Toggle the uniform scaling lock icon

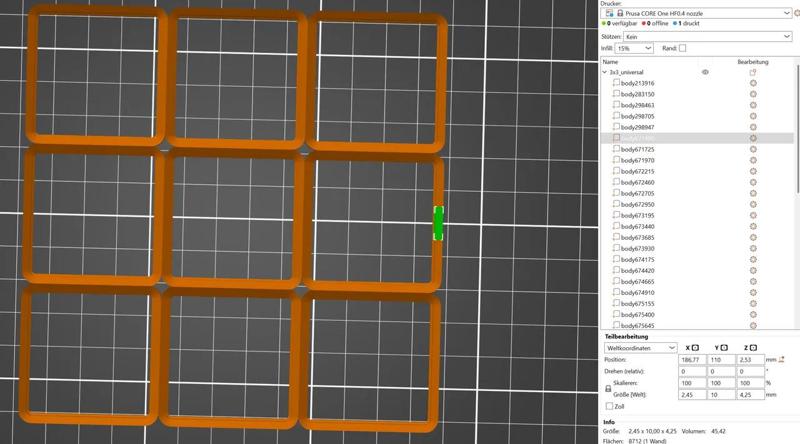click(x=608, y=389)
